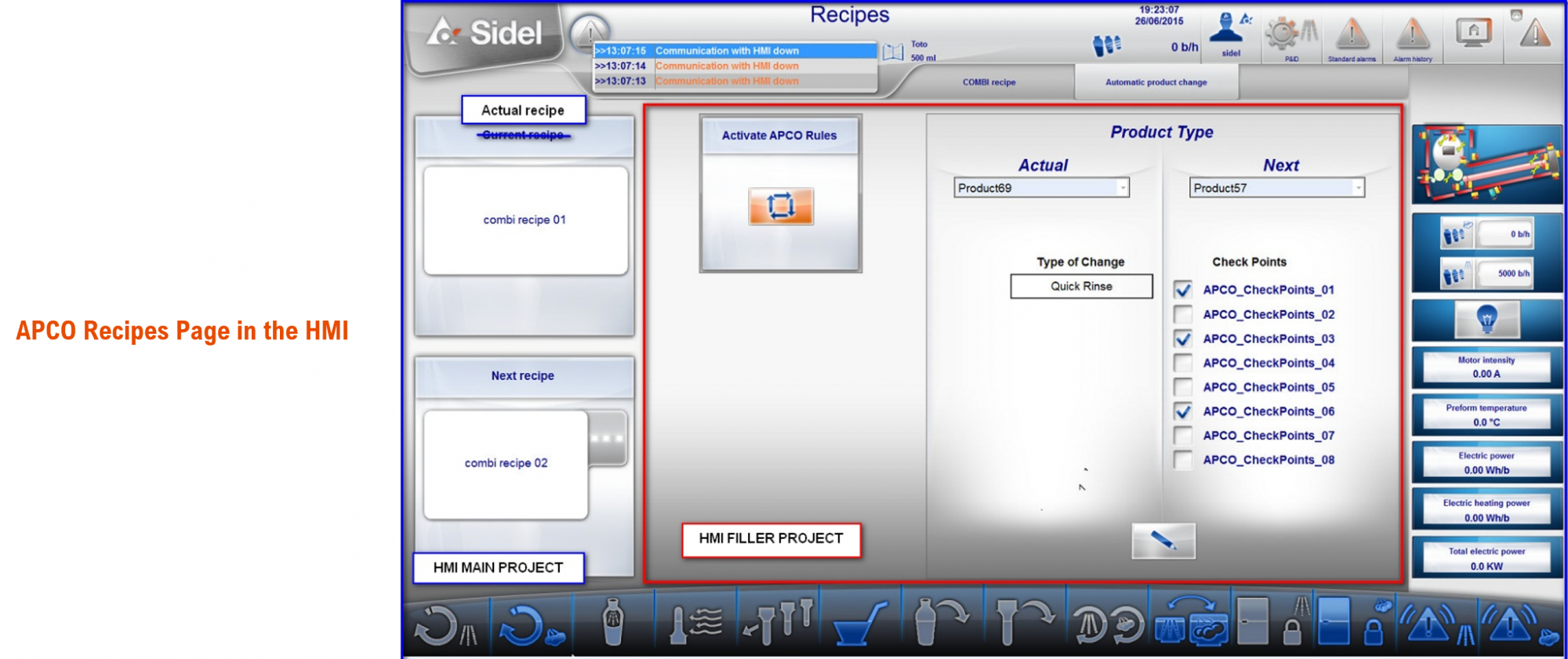The image size is (1568, 659).
Task: Open the sidel user login icon
Action: (1229, 31)
